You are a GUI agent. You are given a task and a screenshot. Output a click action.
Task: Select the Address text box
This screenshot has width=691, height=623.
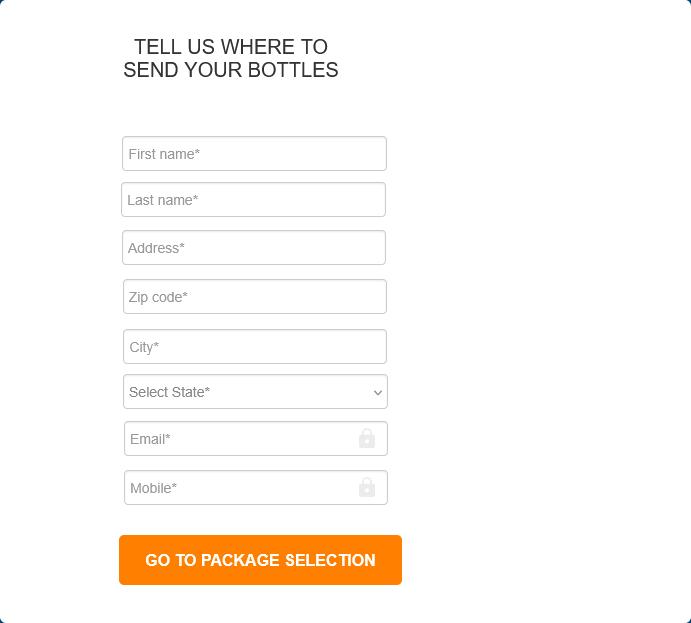[254, 248]
